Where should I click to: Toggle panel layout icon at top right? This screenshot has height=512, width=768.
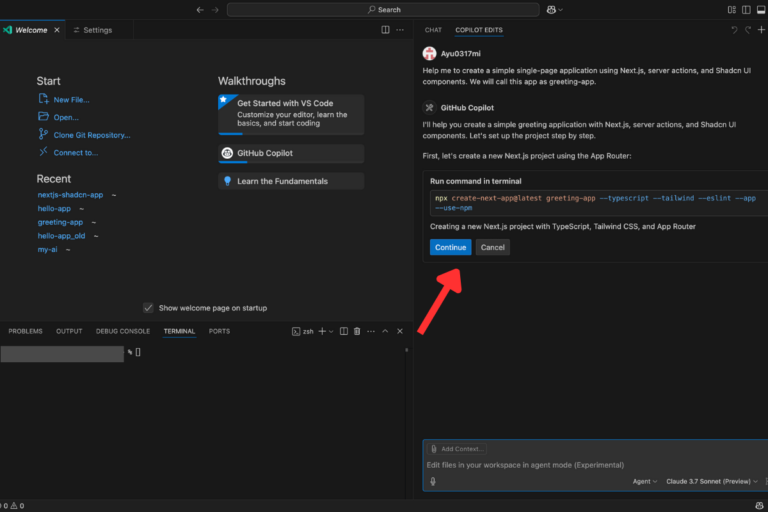pos(761,10)
